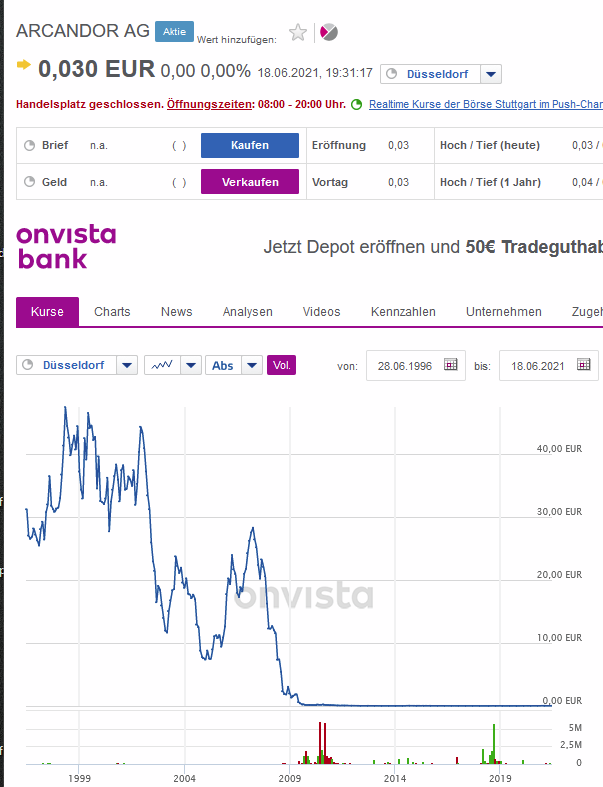Image resolution: width=603 pixels, height=787 pixels.
Task: Click the blue Aktie badge
Action: (174, 32)
